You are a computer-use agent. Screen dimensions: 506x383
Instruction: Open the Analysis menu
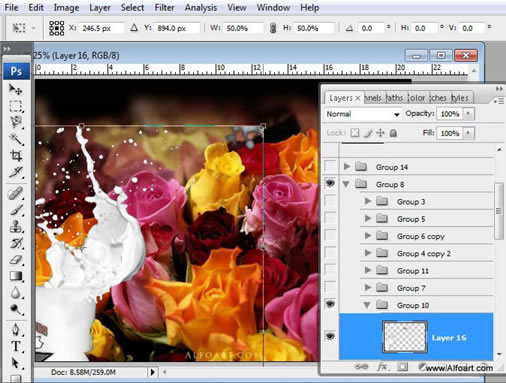click(x=201, y=7)
